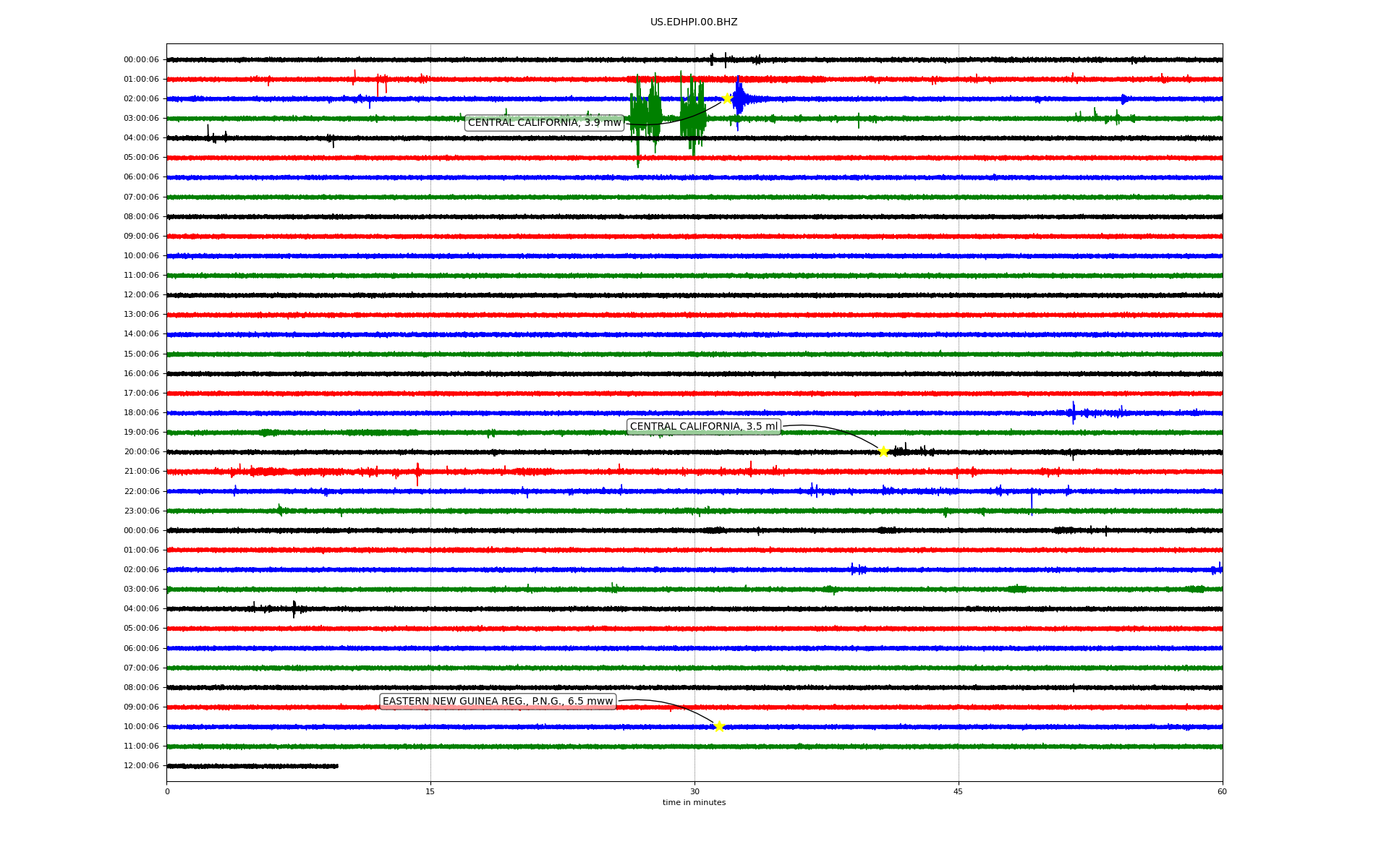
Task: Click the first 00:00:06 time label at top
Action: pyautogui.click(x=141, y=60)
